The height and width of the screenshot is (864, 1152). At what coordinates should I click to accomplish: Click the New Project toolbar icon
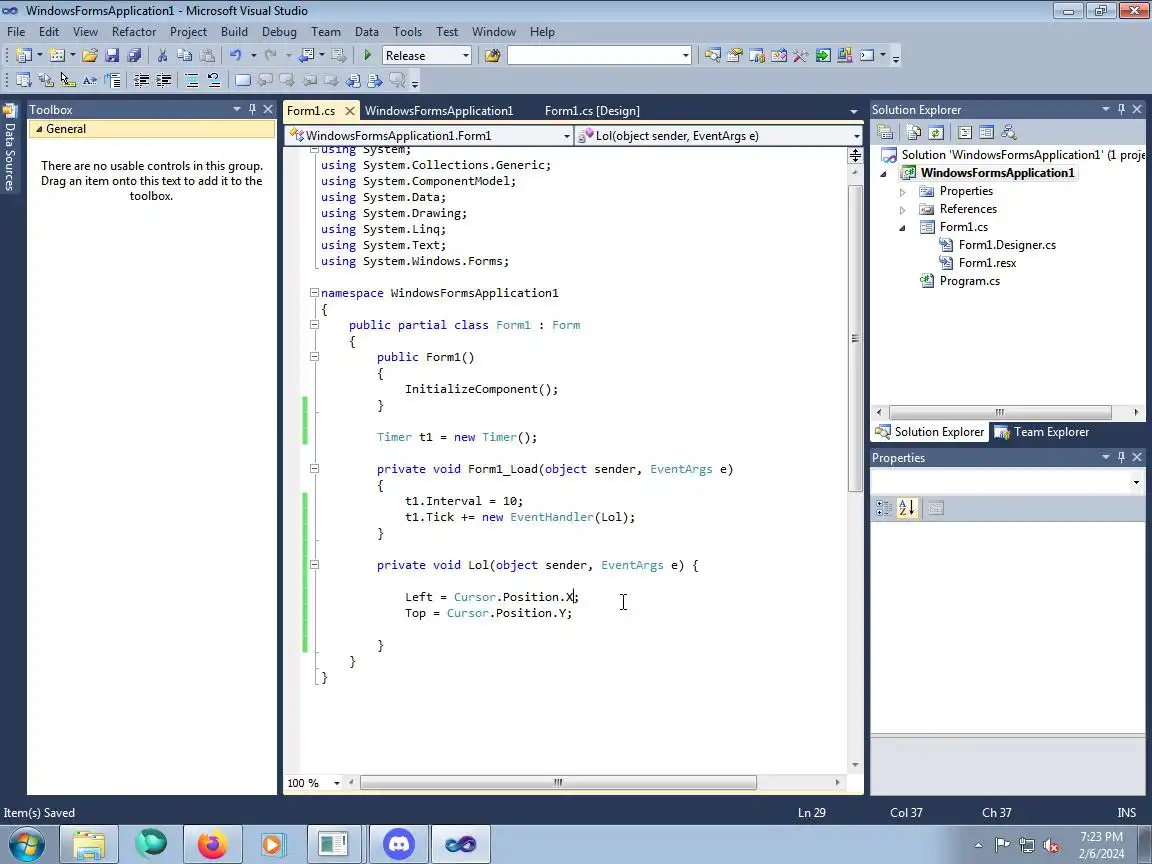tap(24, 56)
